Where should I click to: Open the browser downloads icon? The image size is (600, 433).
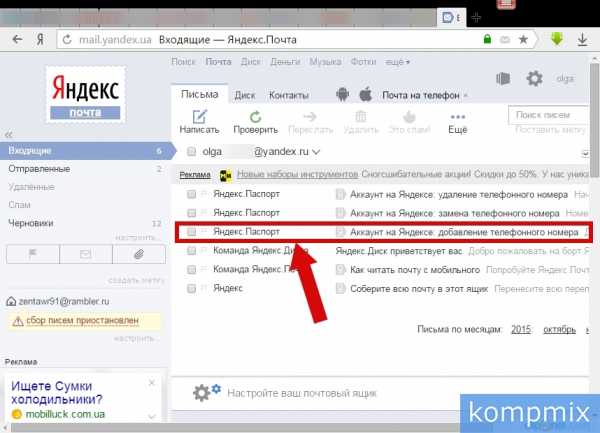pos(582,39)
